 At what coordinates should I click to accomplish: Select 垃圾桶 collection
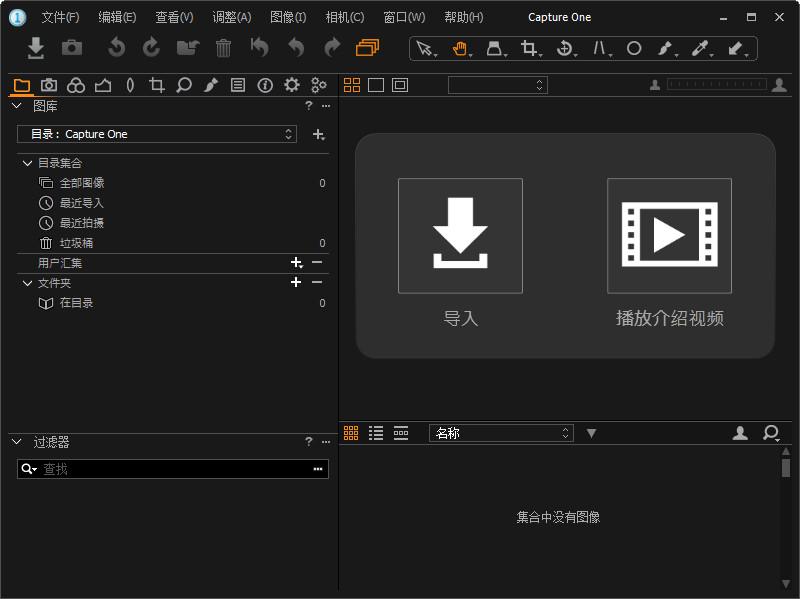pyautogui.click(x=173, y=243)
